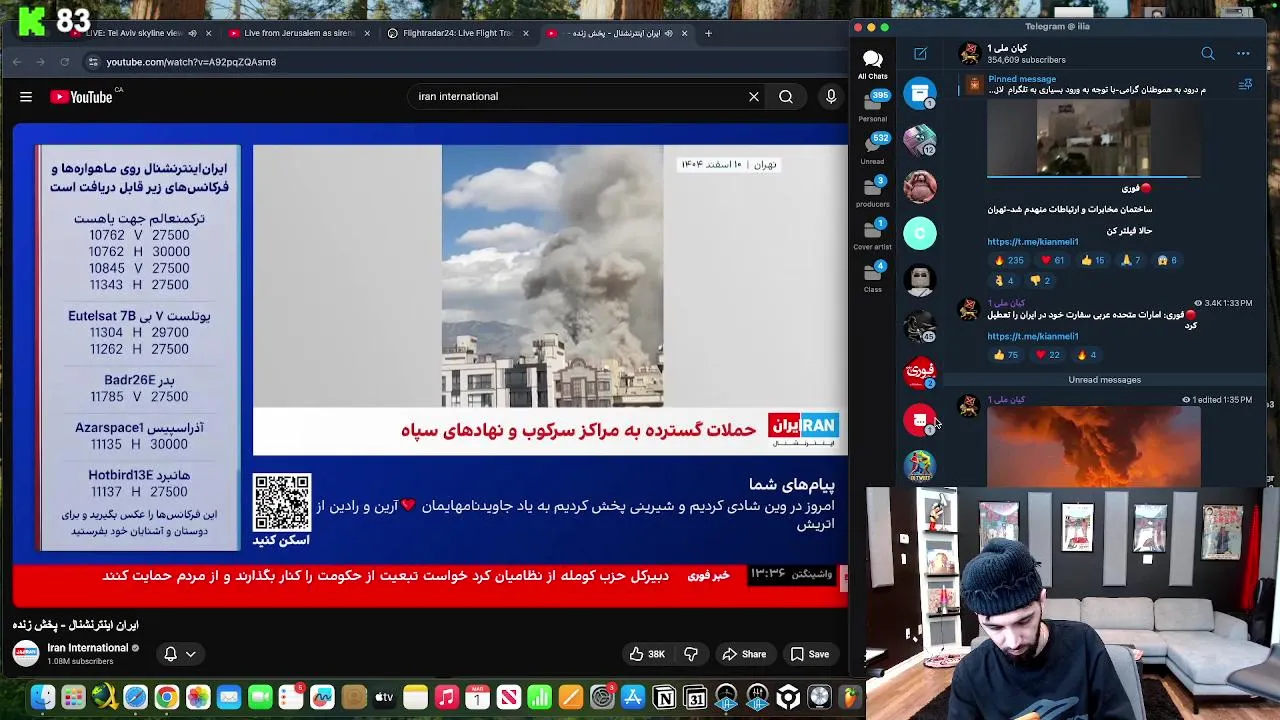This screenshot has height=720, width=1280.
Task: Toggle the channel notification bell
Action: tap(170, 654)
